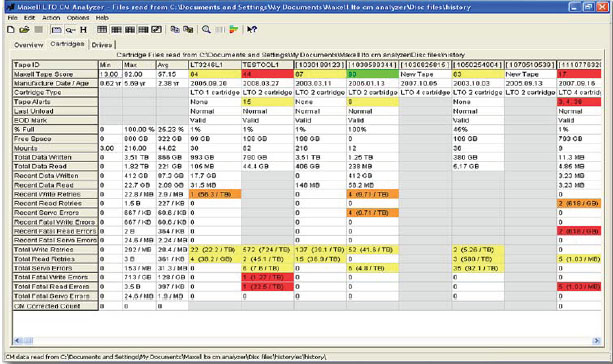Click the Open folder toolbar icon

coord(24,30)
